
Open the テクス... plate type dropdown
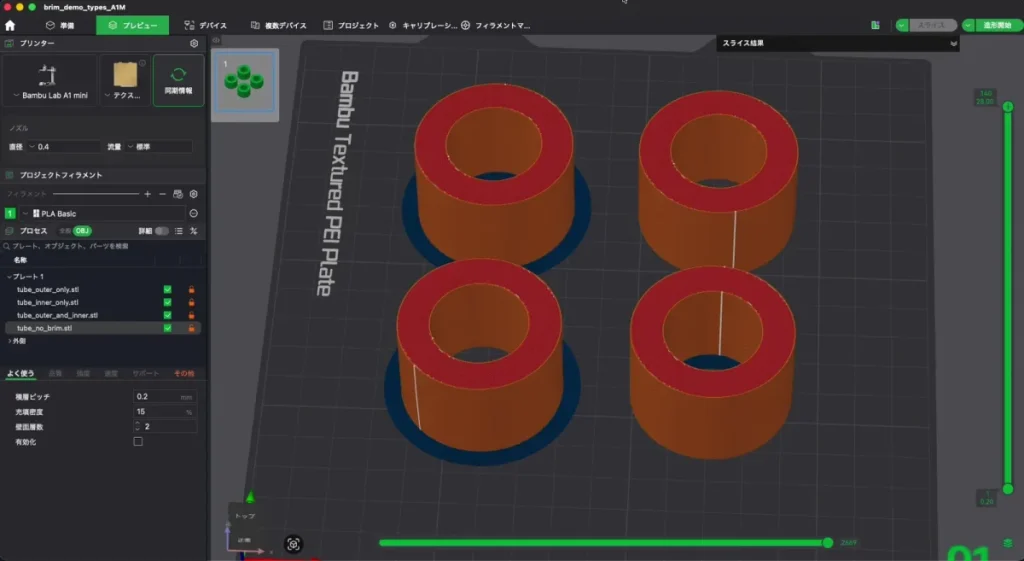pyautogui.click(x=123, y=95)
